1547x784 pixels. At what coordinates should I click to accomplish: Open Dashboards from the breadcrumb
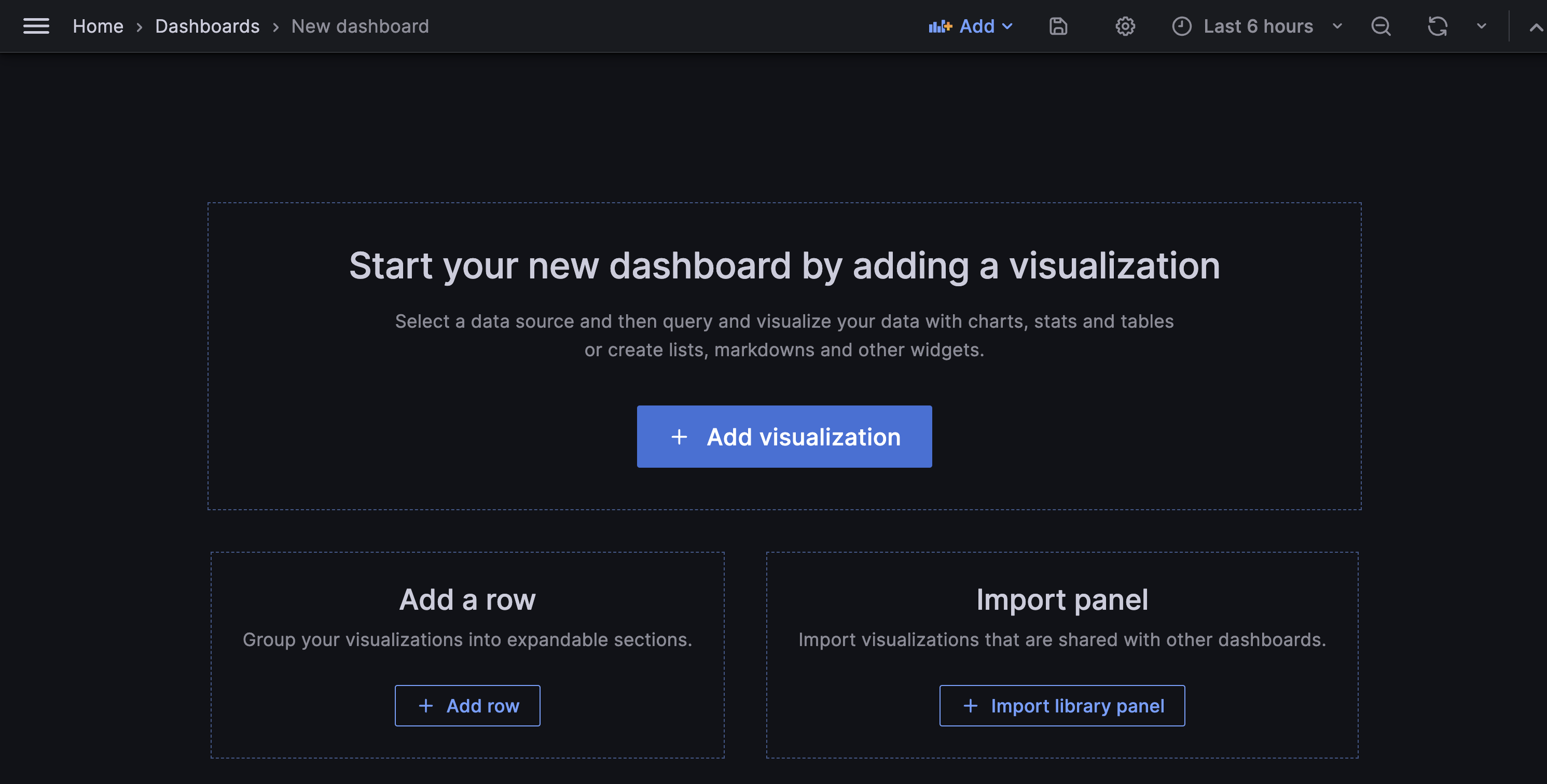[x=206, y=26]
